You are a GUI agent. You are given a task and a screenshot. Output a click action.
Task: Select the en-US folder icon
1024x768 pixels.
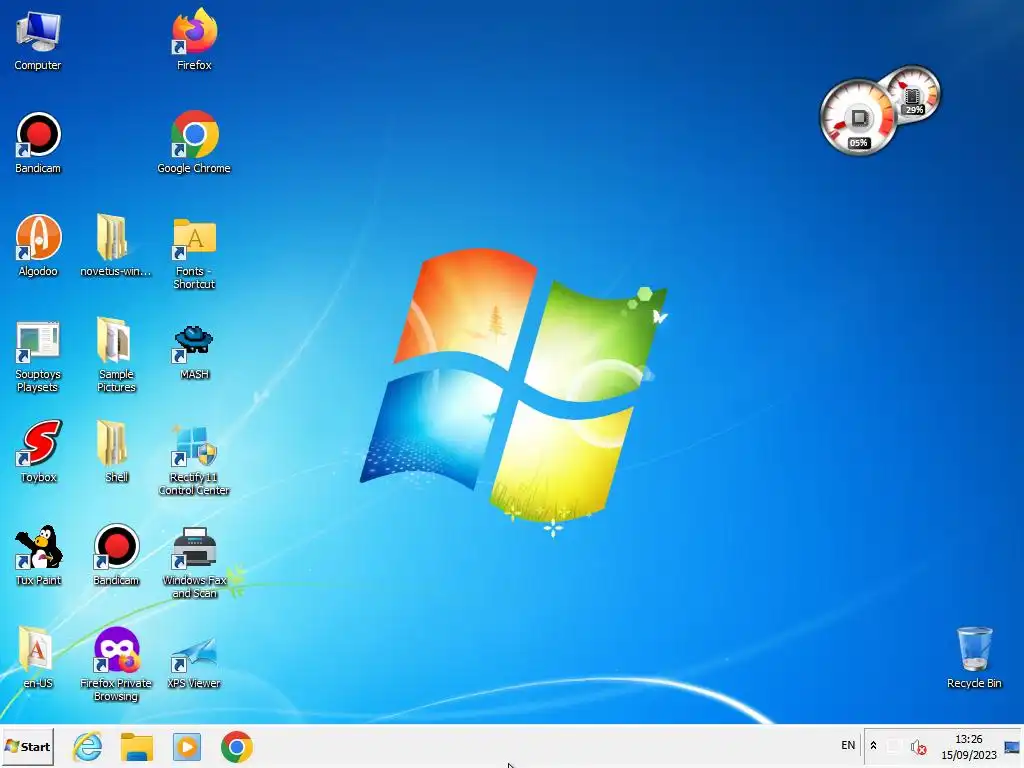coord(38,658)
